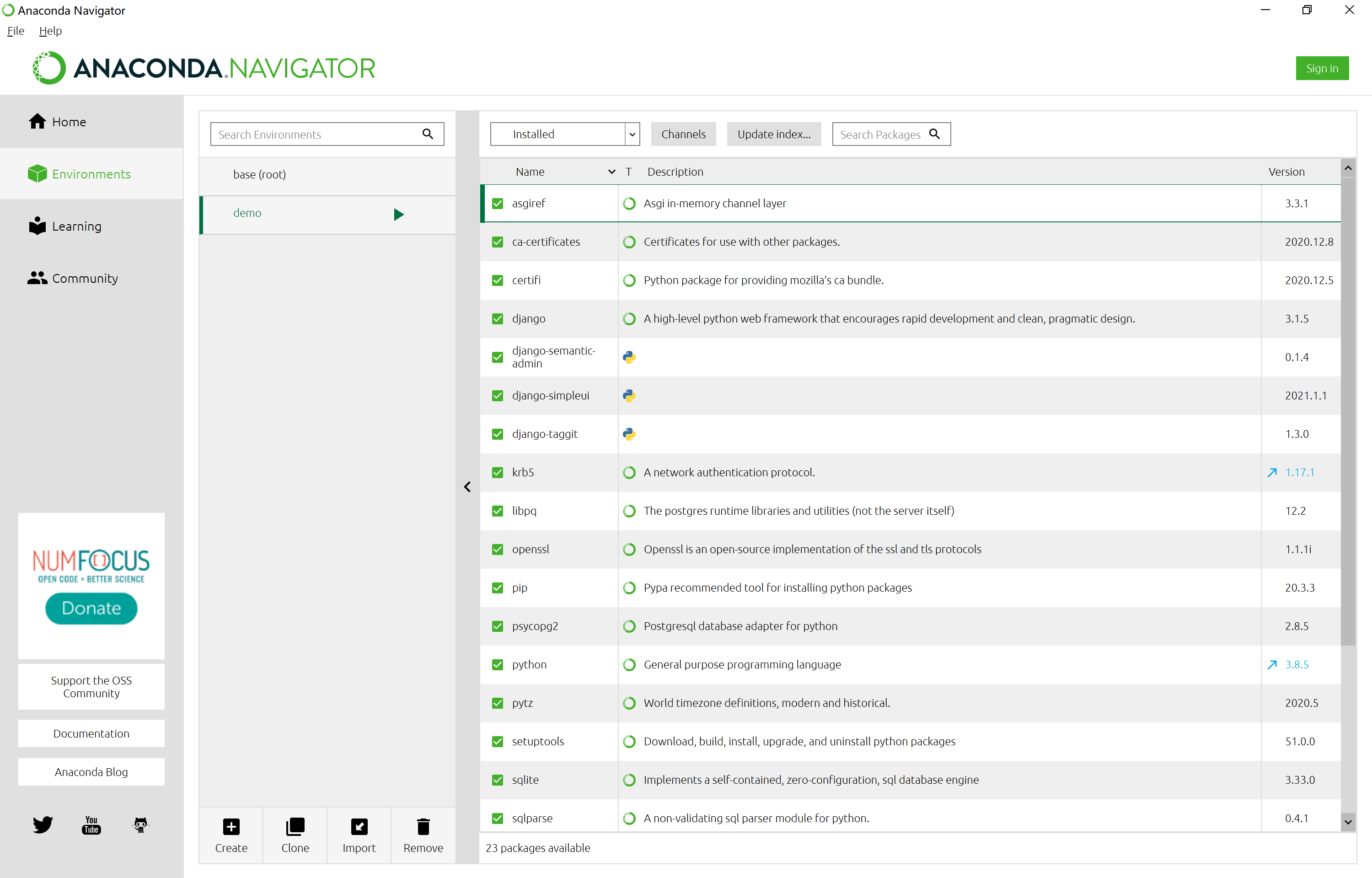Open the Twitter bird icon

tap(42, 824)
